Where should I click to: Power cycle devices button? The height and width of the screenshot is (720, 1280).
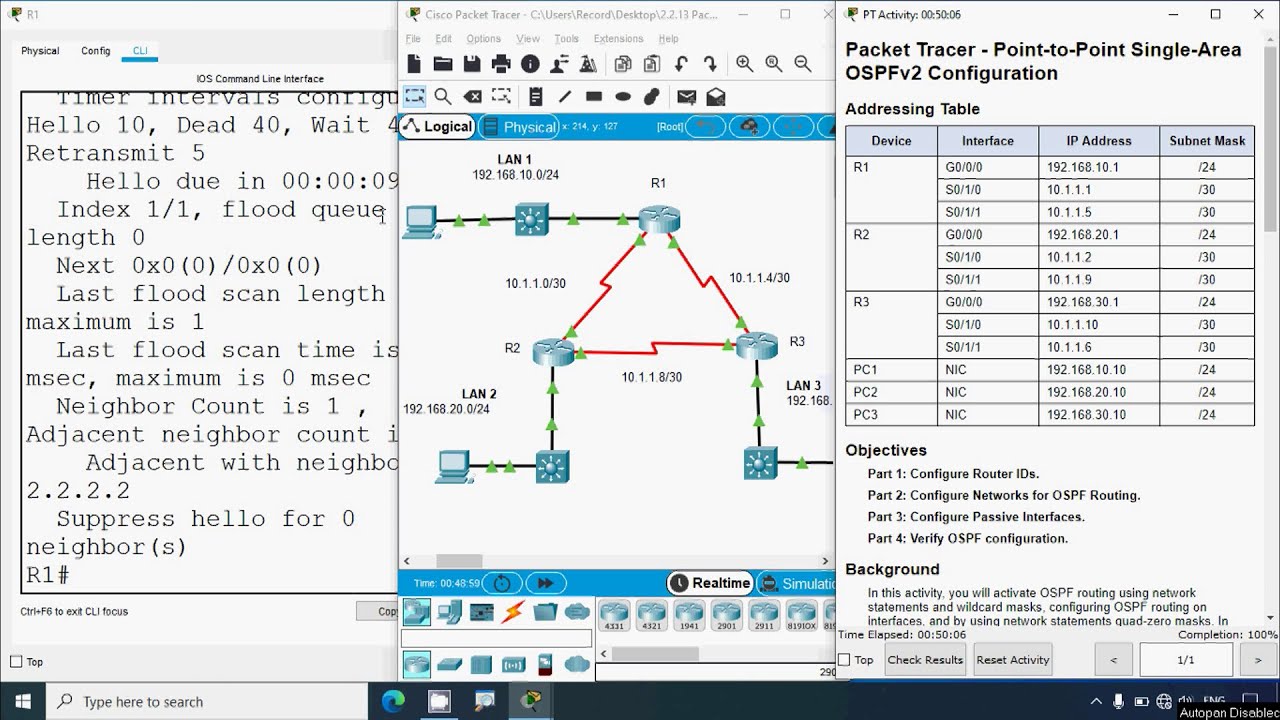tap(502, 583)
